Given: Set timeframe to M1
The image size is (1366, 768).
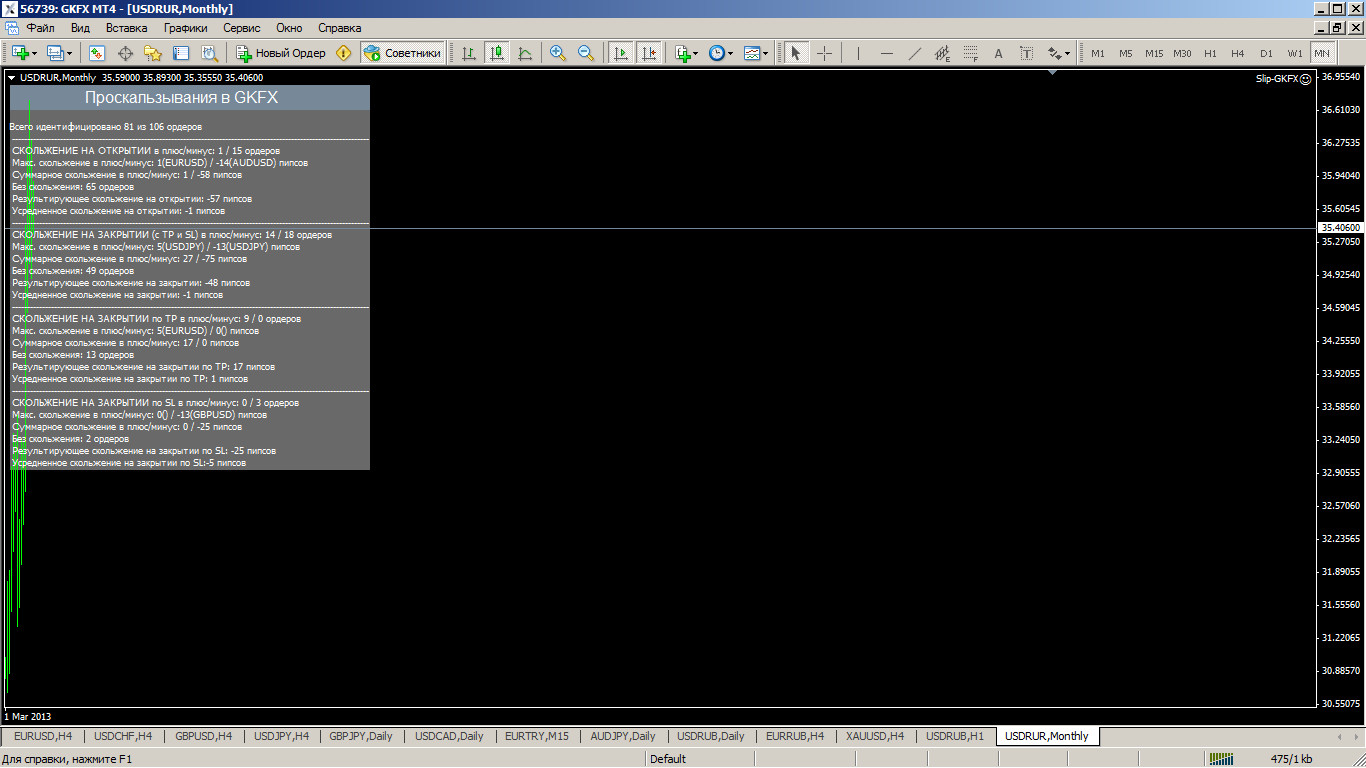Looking at the screenshot, I should (x=1098, y=53).
